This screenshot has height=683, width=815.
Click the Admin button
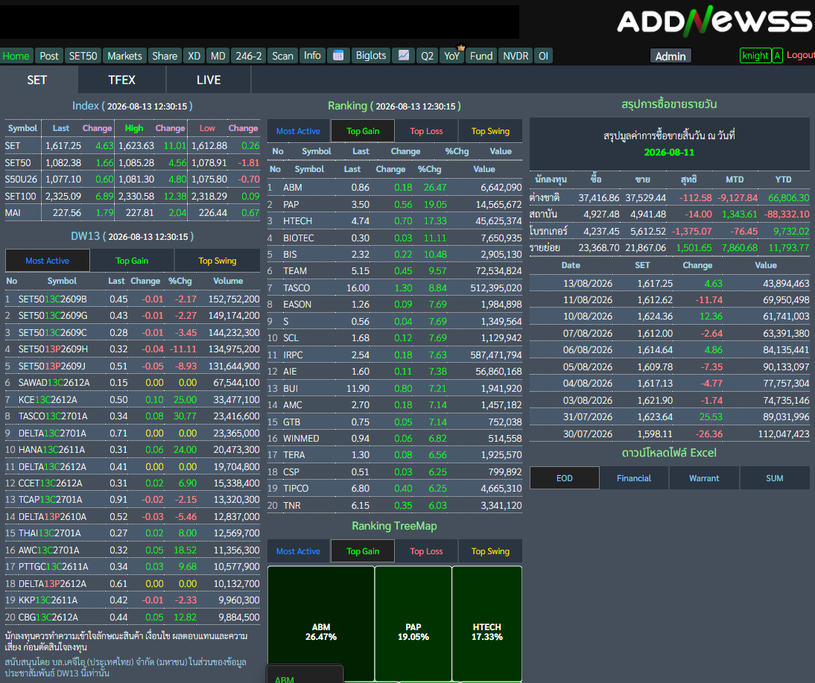[671, 56]
